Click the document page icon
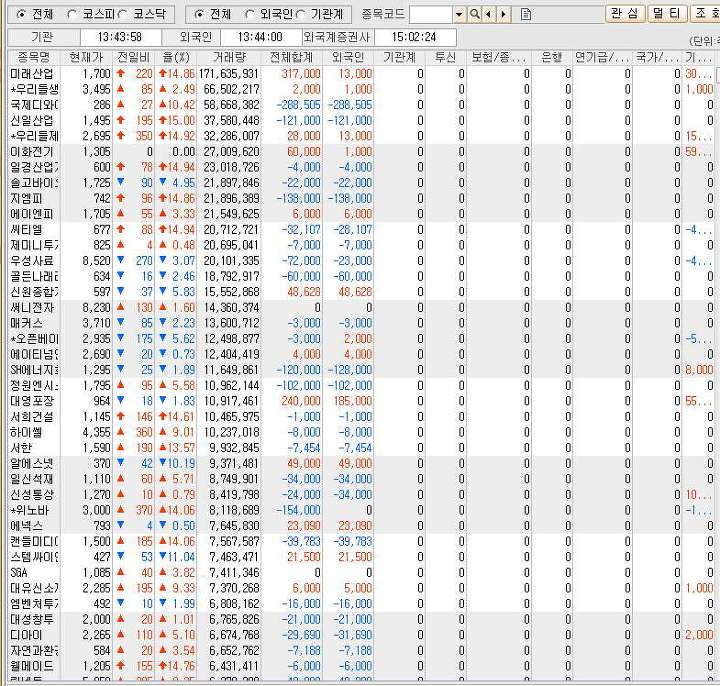720x686 pixels. pos(526,15)
